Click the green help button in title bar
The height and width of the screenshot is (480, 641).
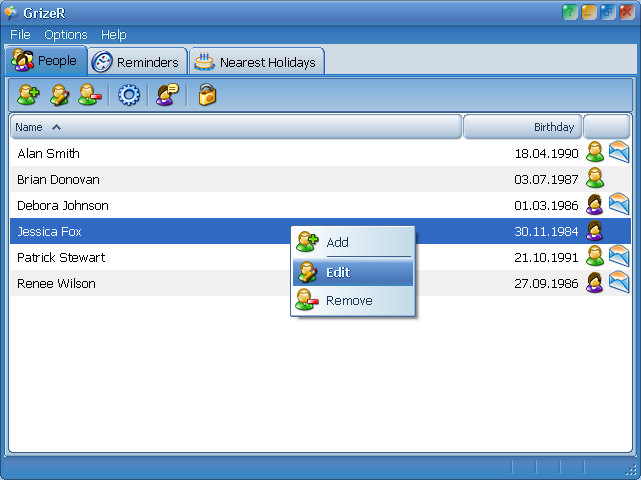coord(569,12)
